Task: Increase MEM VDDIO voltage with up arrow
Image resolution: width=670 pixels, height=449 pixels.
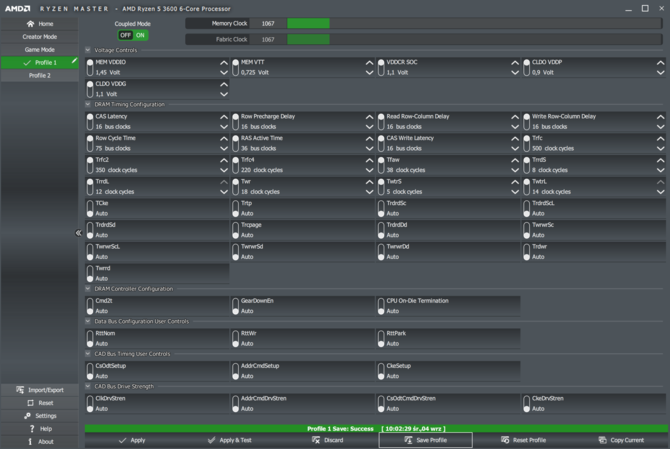Action: (224, 63)
